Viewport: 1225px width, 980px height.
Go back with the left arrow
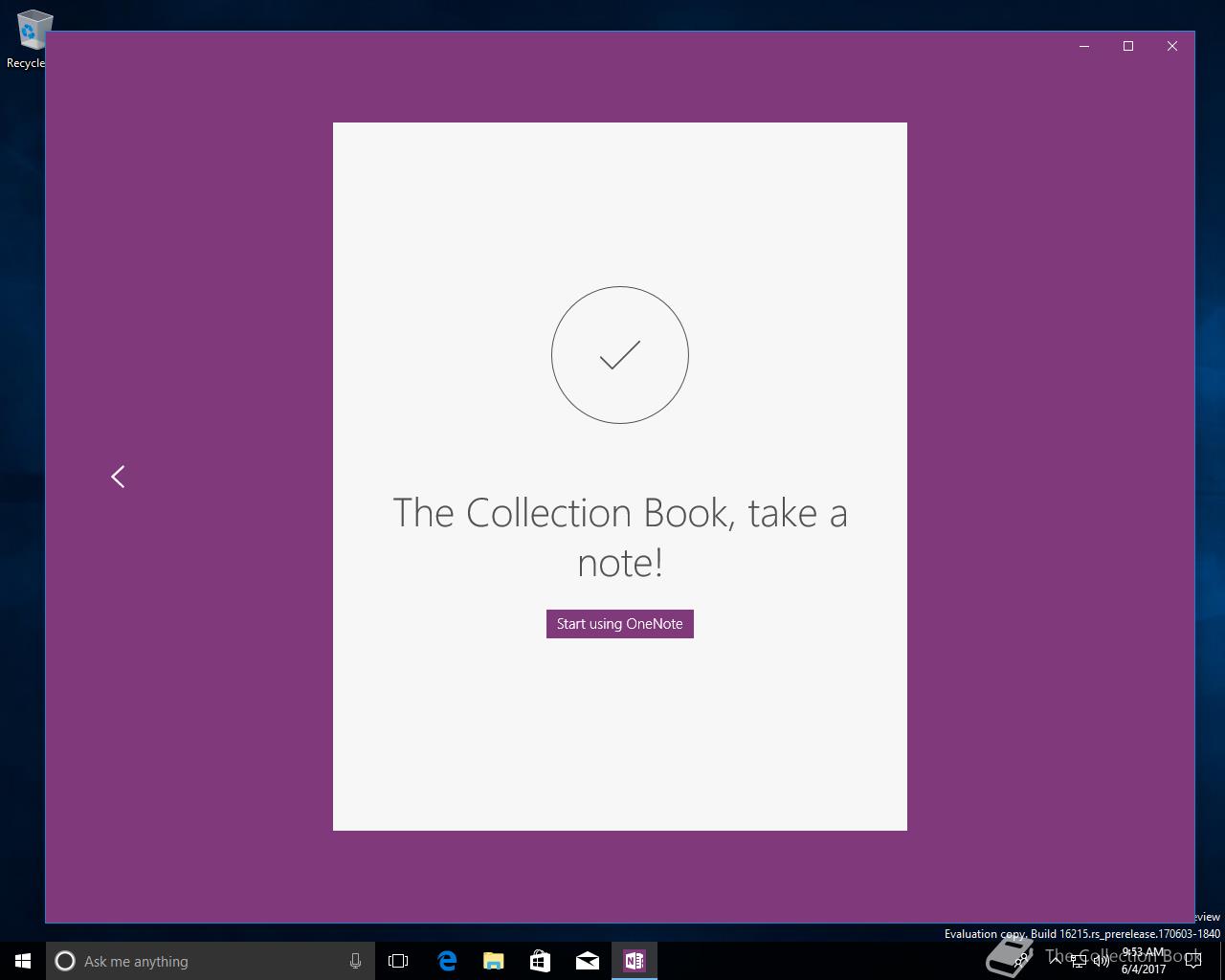118,477
